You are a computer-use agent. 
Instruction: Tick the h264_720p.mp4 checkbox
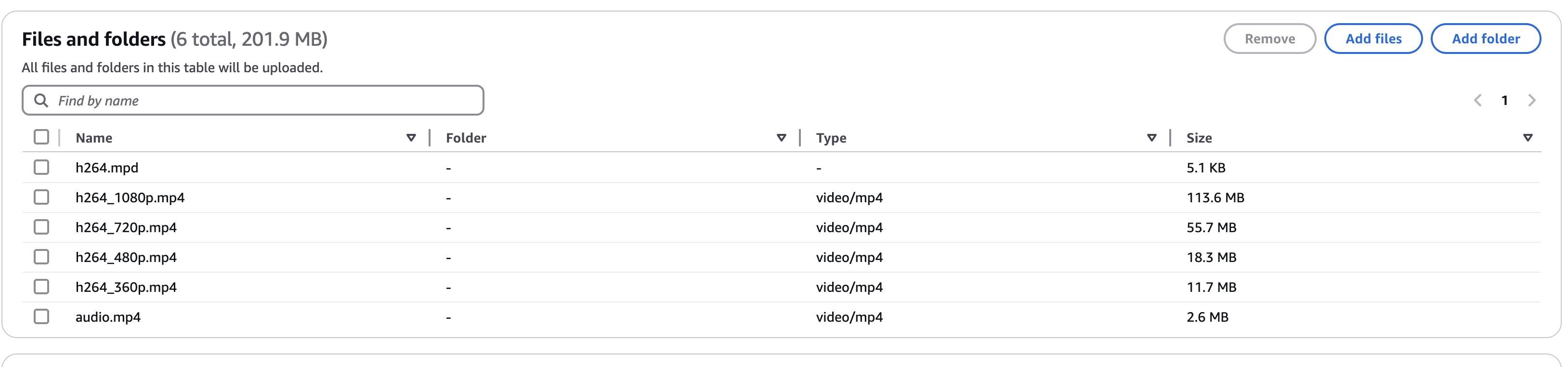(x=41, y=227)
